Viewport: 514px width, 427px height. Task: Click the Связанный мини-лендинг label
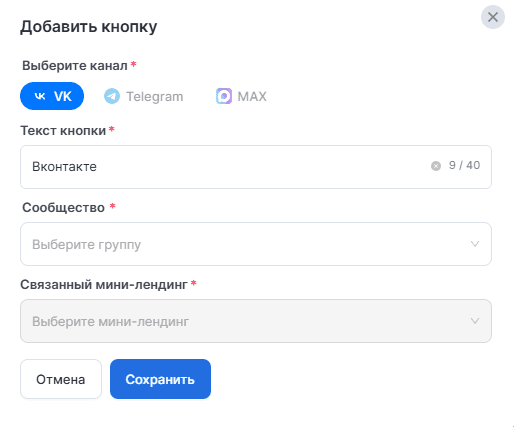coord(104,285)
